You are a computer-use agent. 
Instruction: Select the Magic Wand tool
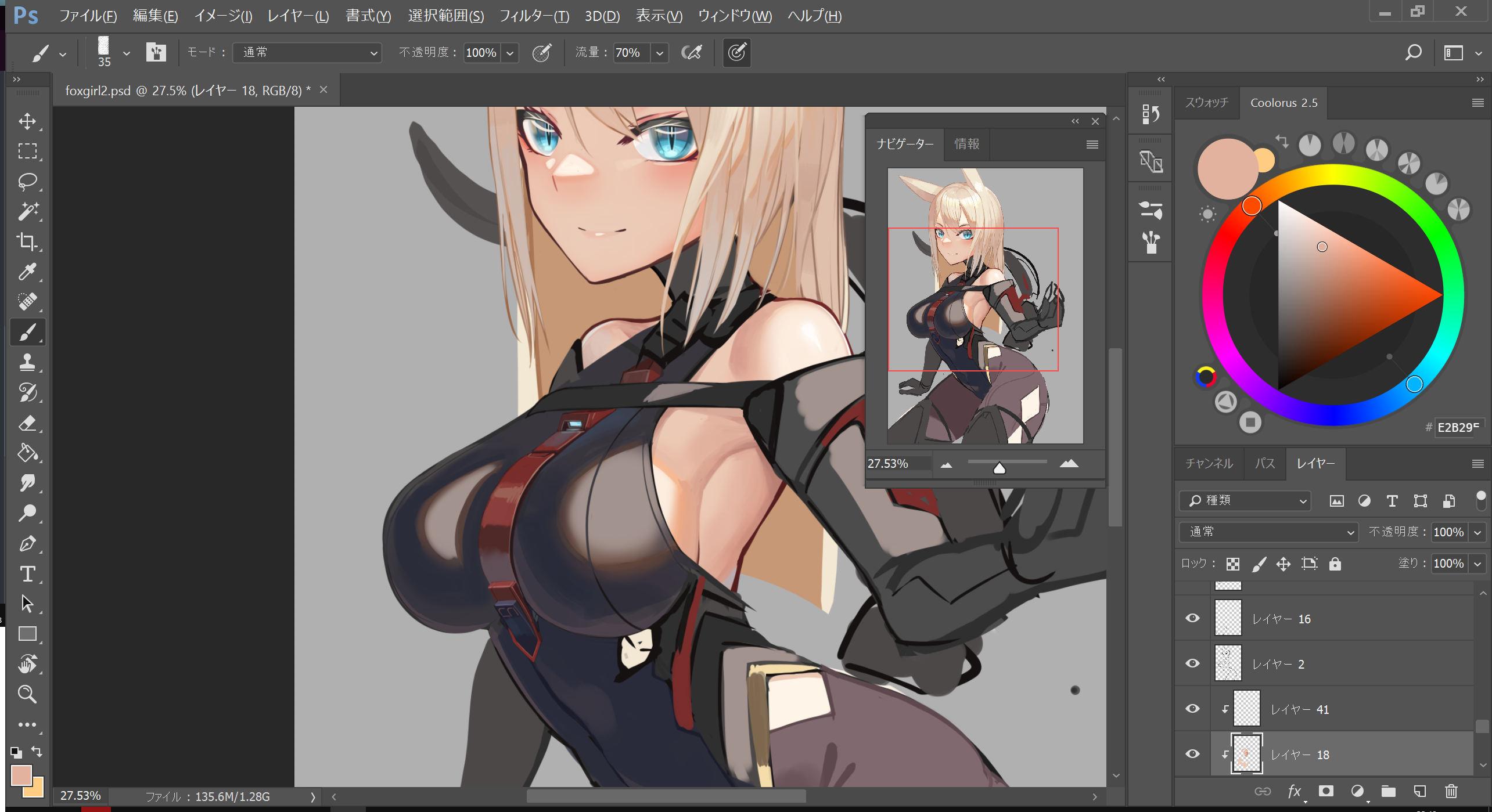(27, 212)
